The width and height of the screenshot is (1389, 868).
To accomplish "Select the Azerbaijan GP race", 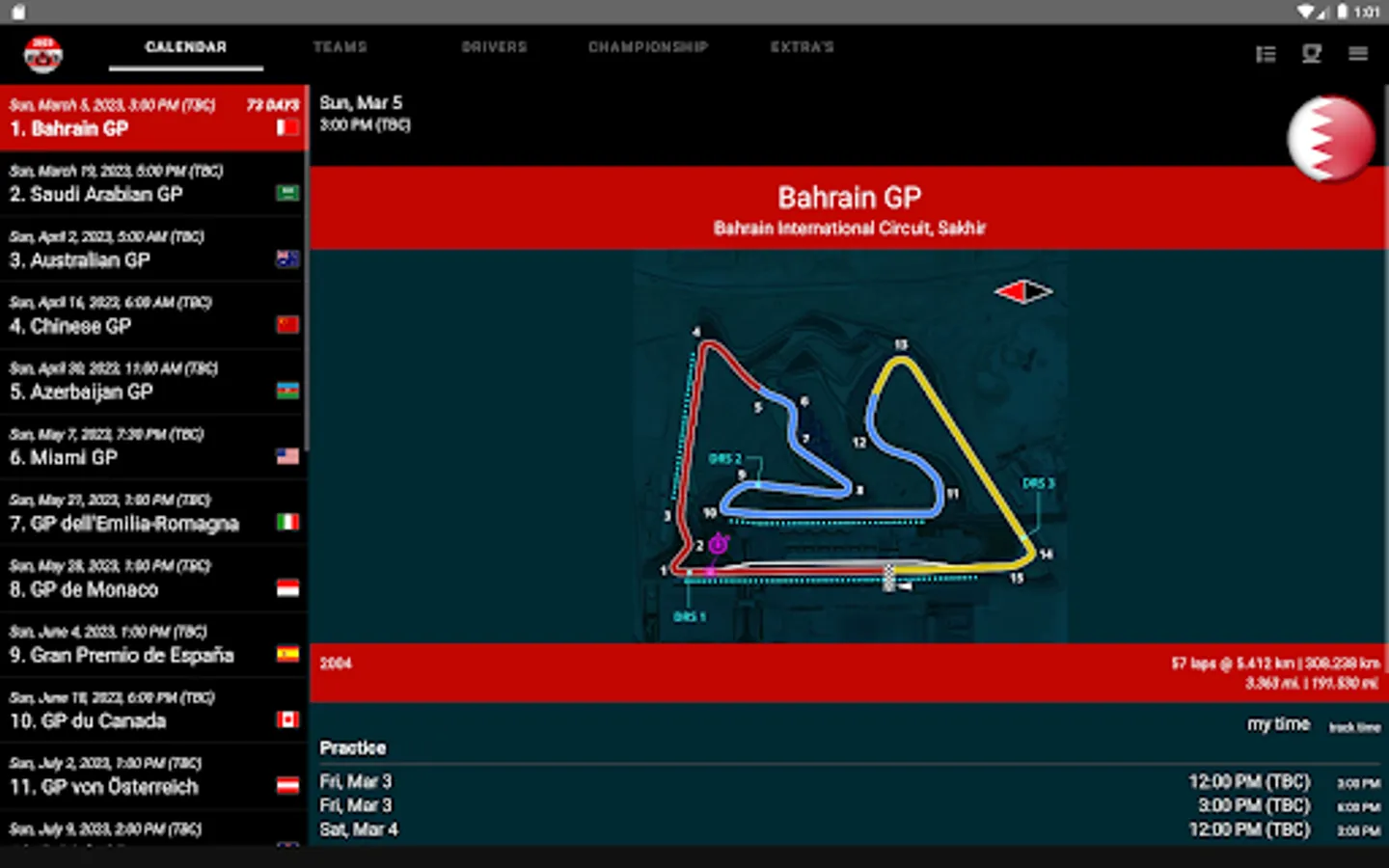I will 152,381.
